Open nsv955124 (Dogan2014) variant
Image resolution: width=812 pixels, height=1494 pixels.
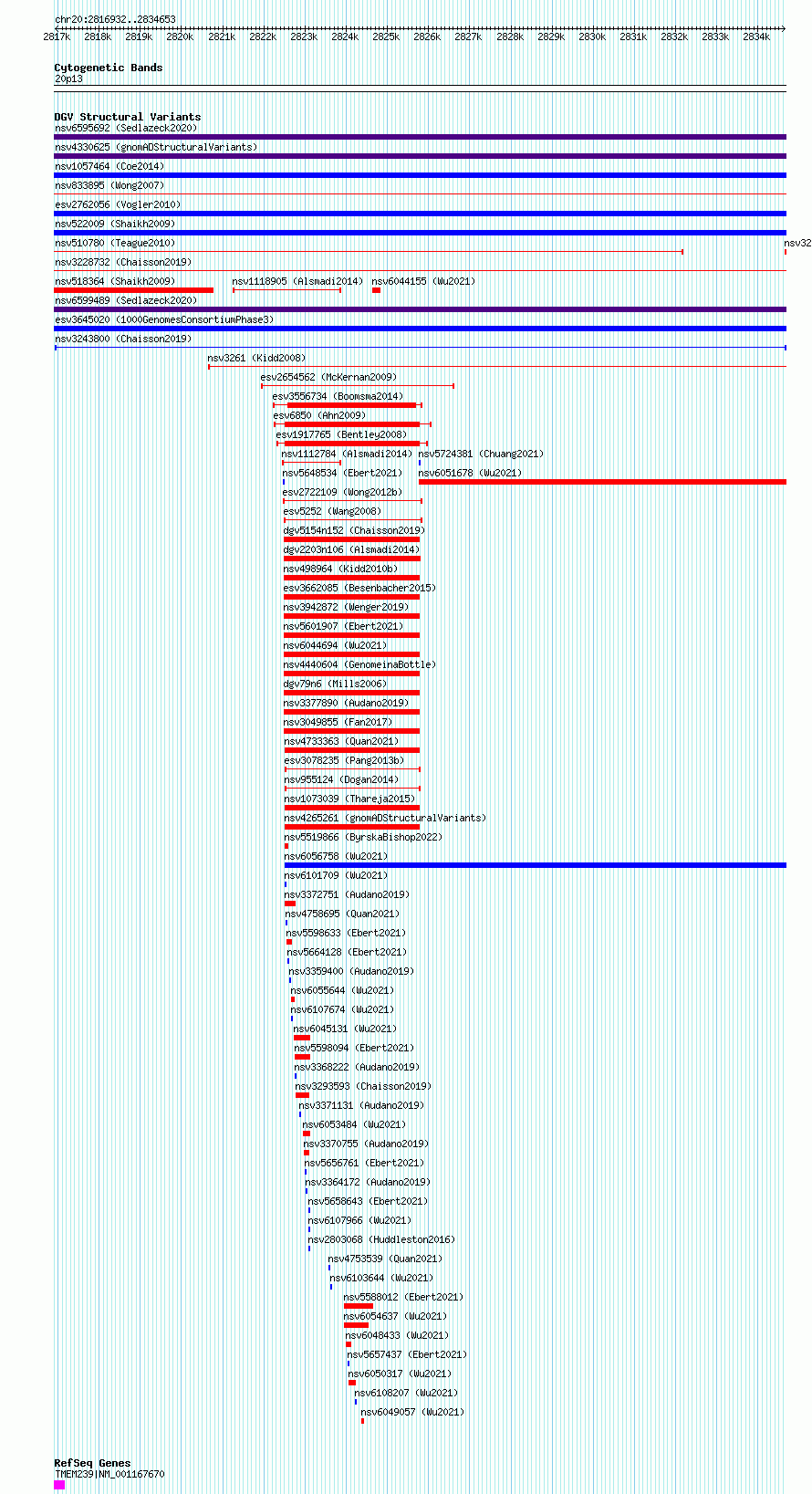click(x=342, y=779)
